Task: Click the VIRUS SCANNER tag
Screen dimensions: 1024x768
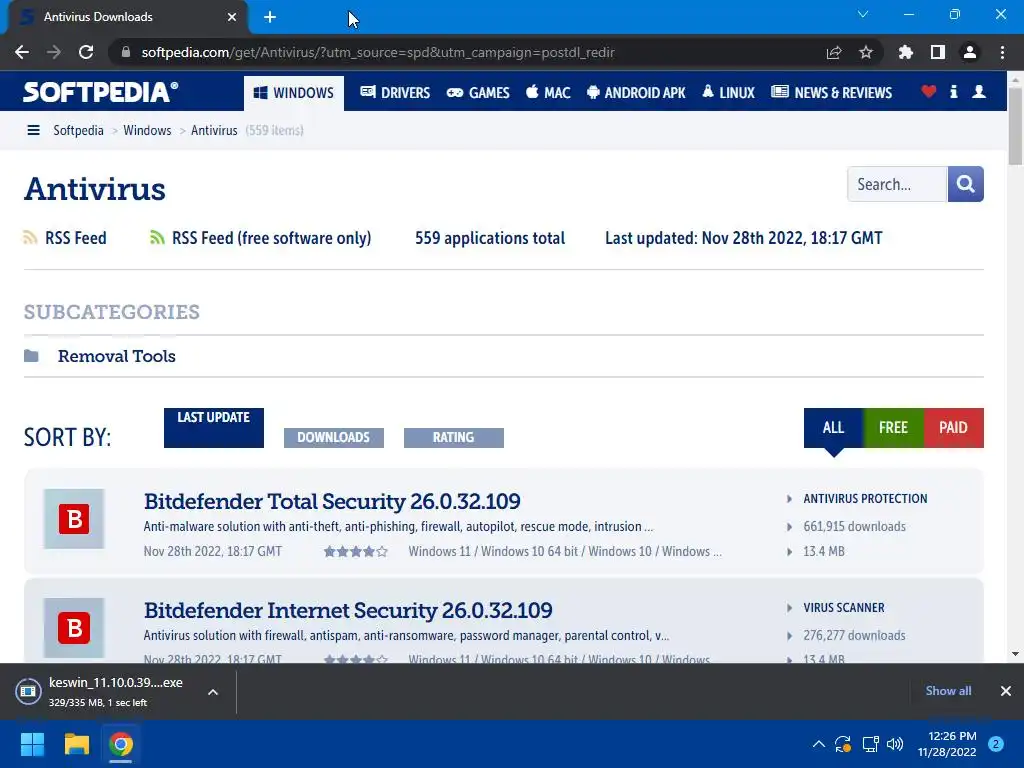Action: click(x=844, y=608)
